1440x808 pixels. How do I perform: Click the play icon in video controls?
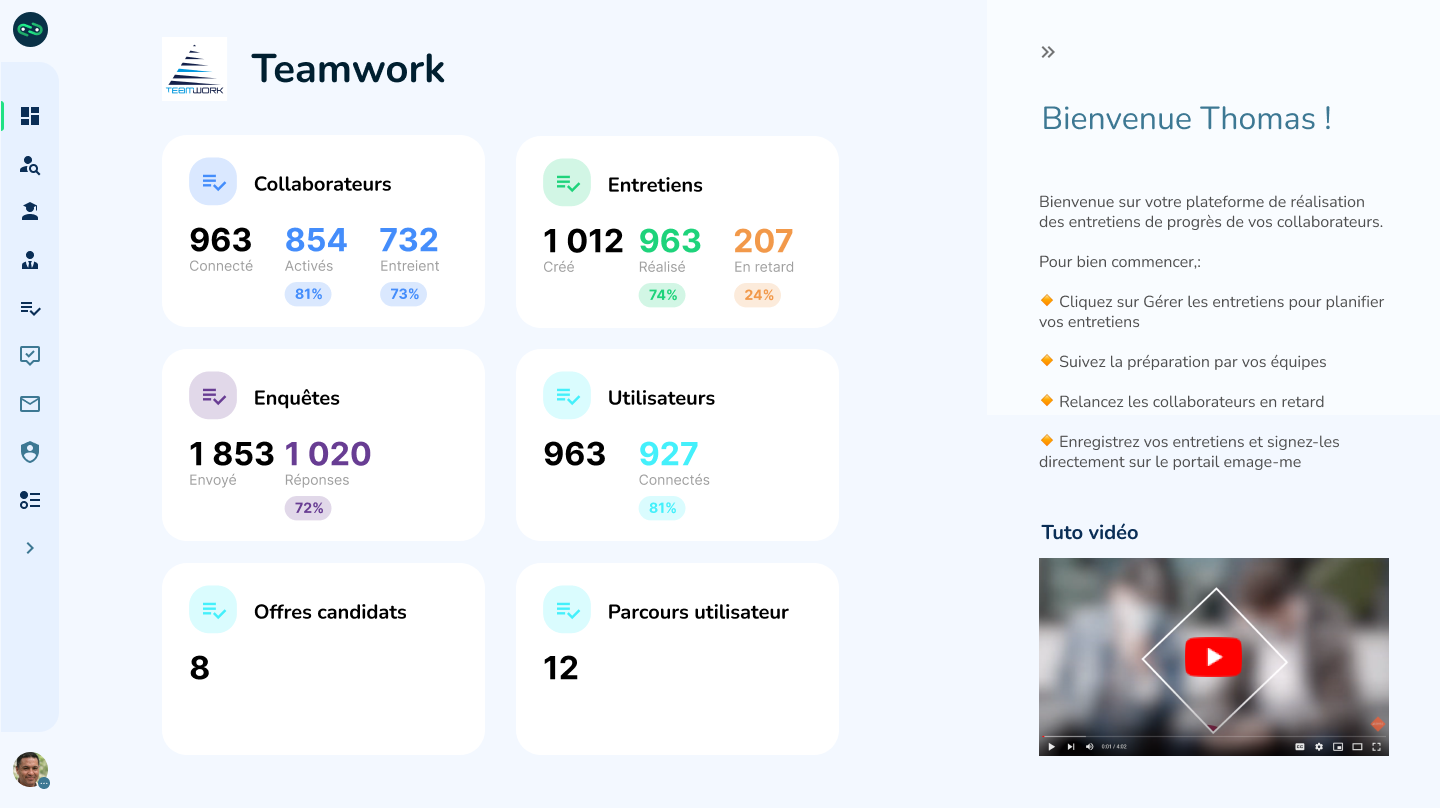[x=1051, y=747]
